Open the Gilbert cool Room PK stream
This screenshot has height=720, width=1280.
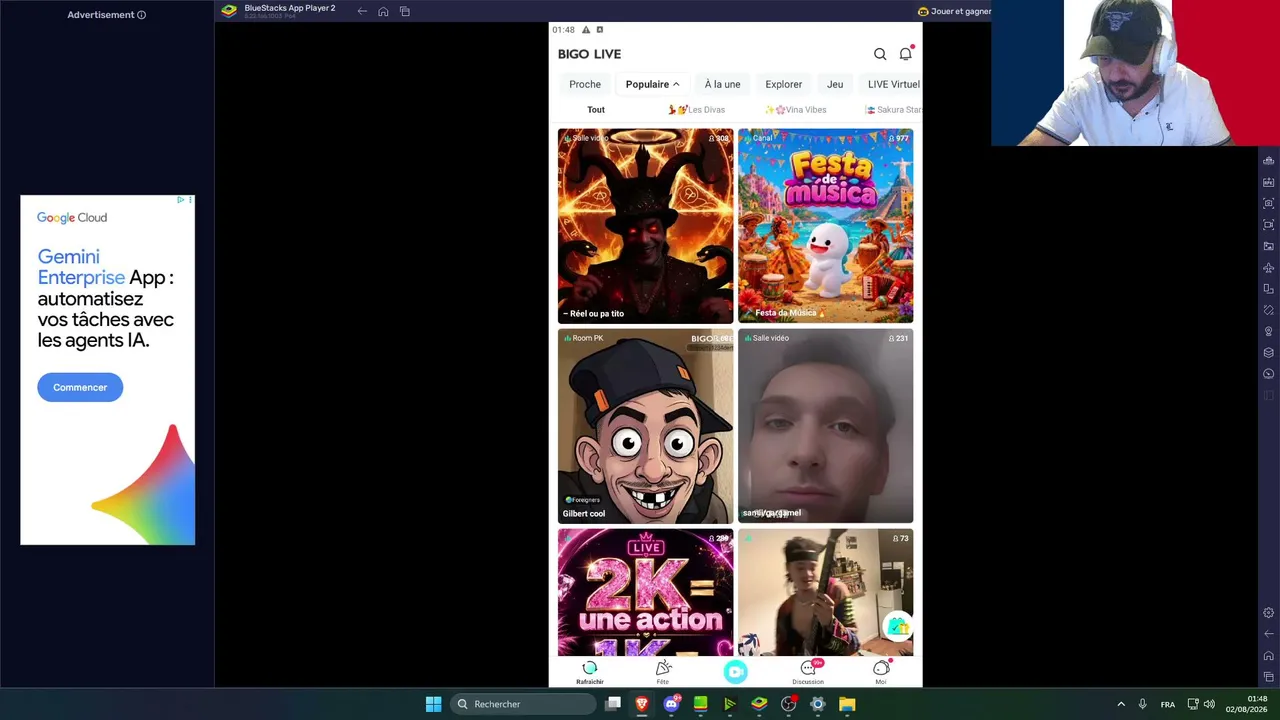[645, 426]
